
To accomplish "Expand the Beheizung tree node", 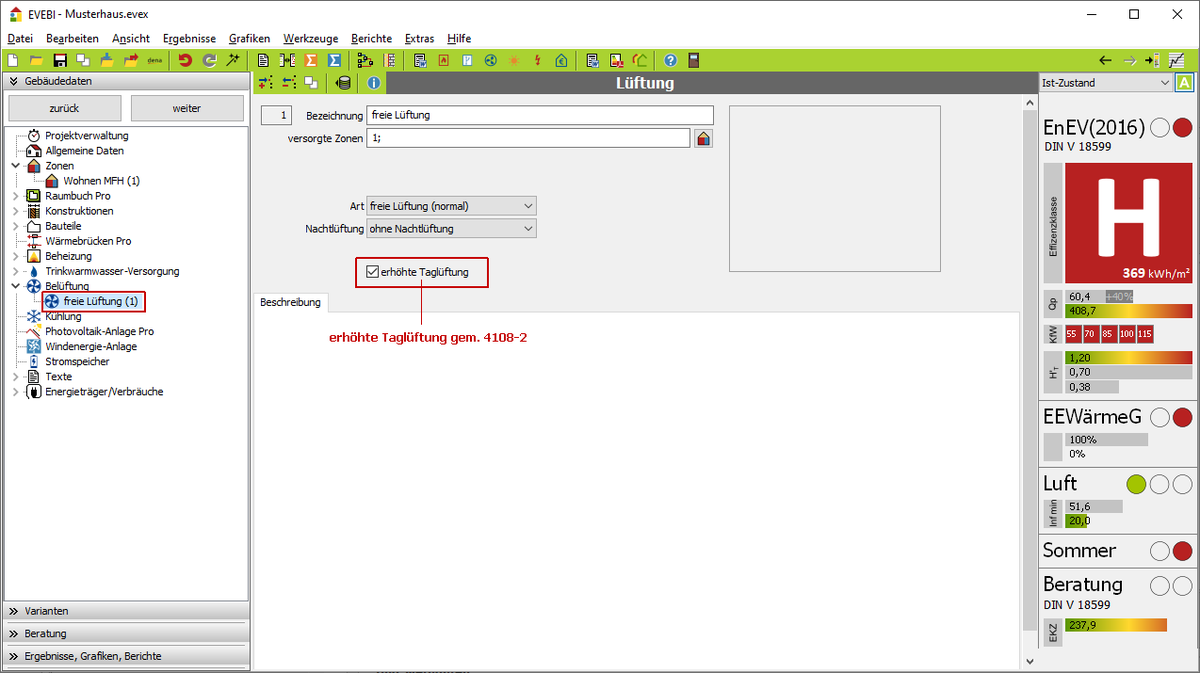I will [15, 256].
